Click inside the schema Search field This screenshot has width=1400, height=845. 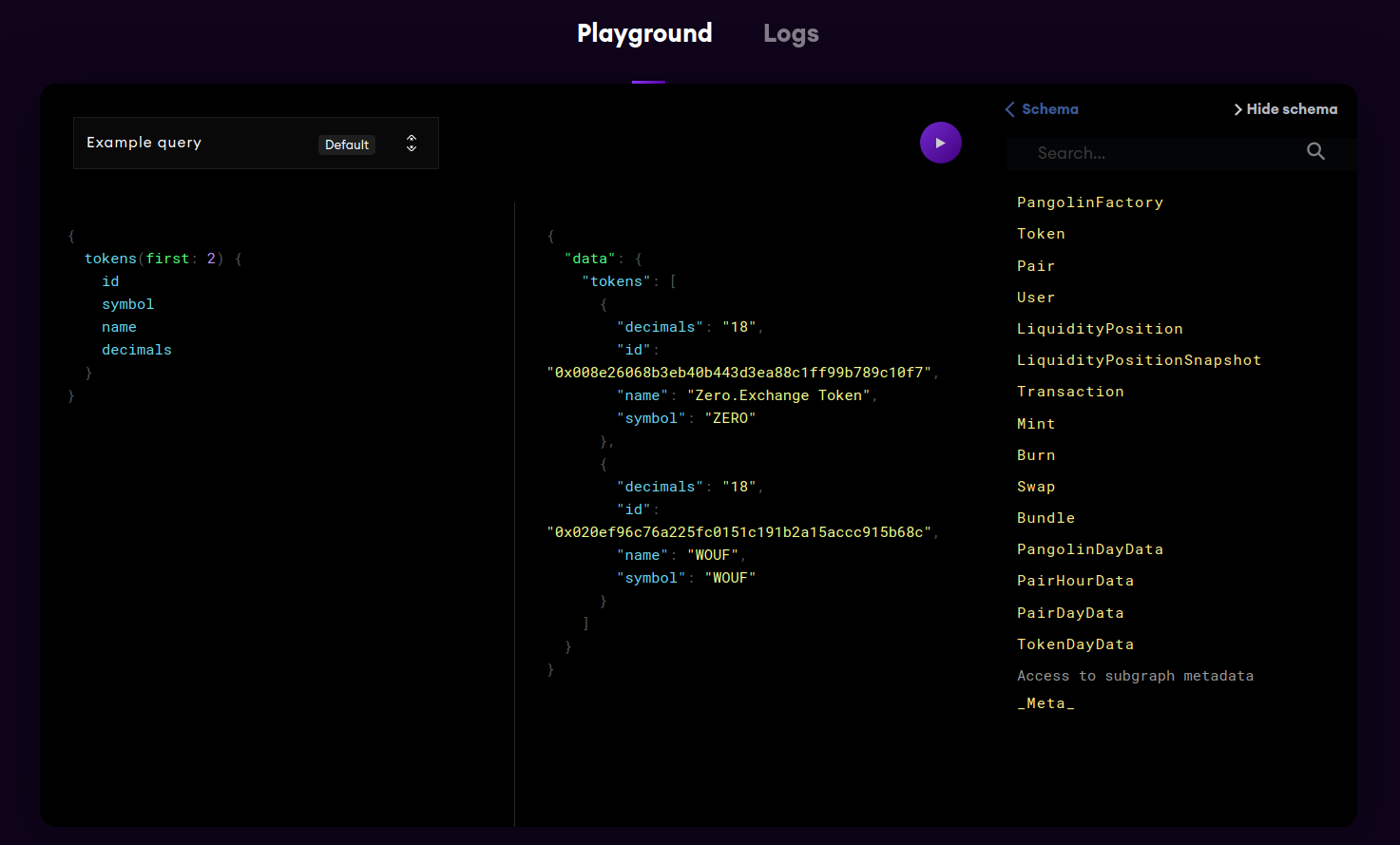(1141, 153)
